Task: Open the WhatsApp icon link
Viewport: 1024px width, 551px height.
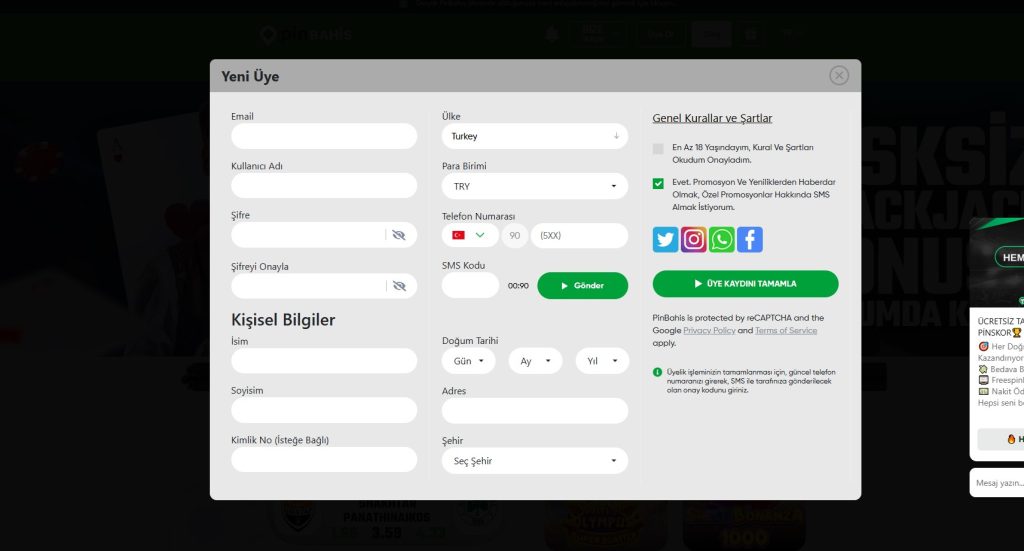Action: [721, 239]
